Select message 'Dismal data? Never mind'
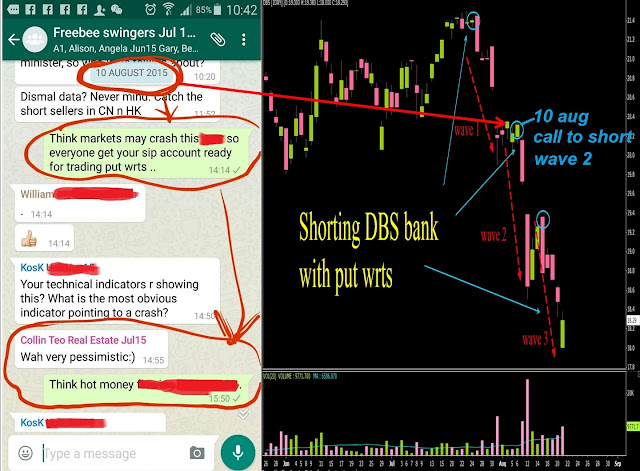The height and width of the screenshot is (471, 640). point(117,104)
